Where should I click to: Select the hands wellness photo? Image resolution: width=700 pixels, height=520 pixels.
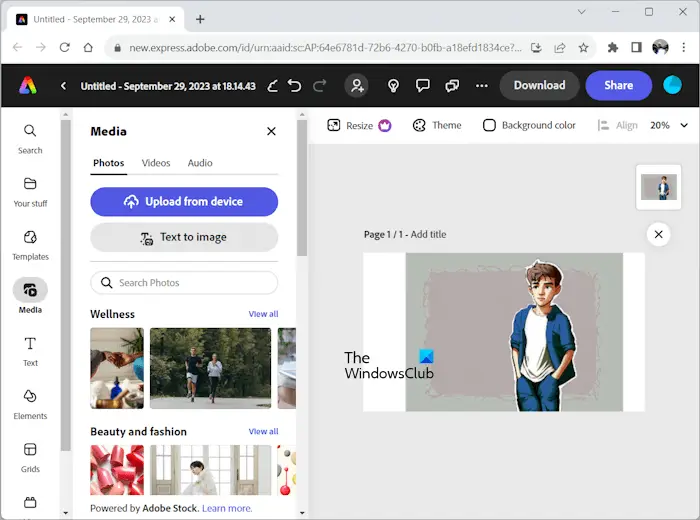(x=117, y=368)
